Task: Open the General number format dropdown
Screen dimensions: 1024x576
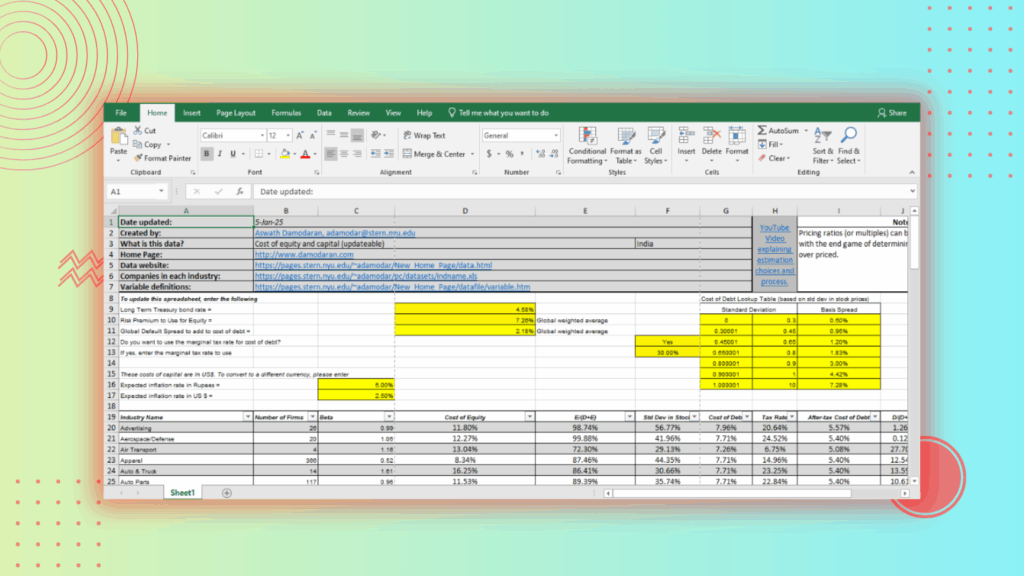Action: pyautogui.click(x=556, y=135)
